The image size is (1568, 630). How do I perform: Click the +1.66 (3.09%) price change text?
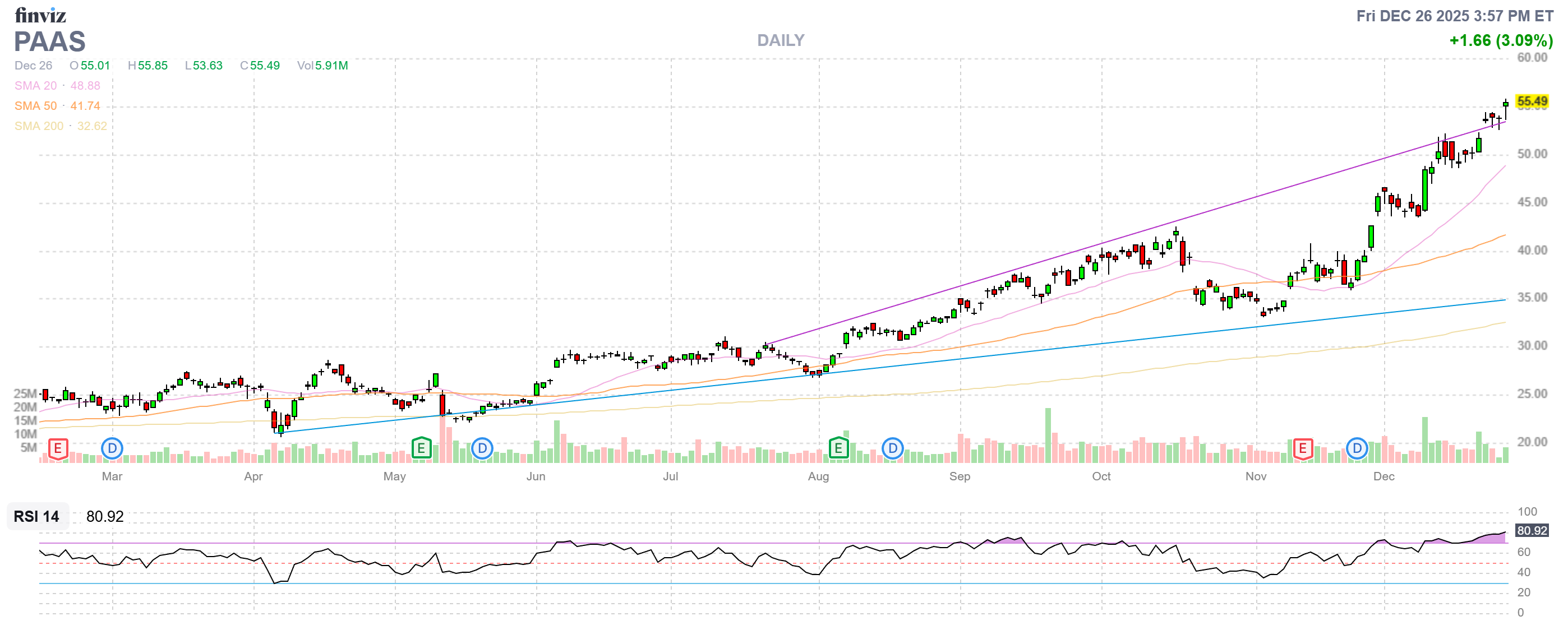click(x=1501, y=41)
